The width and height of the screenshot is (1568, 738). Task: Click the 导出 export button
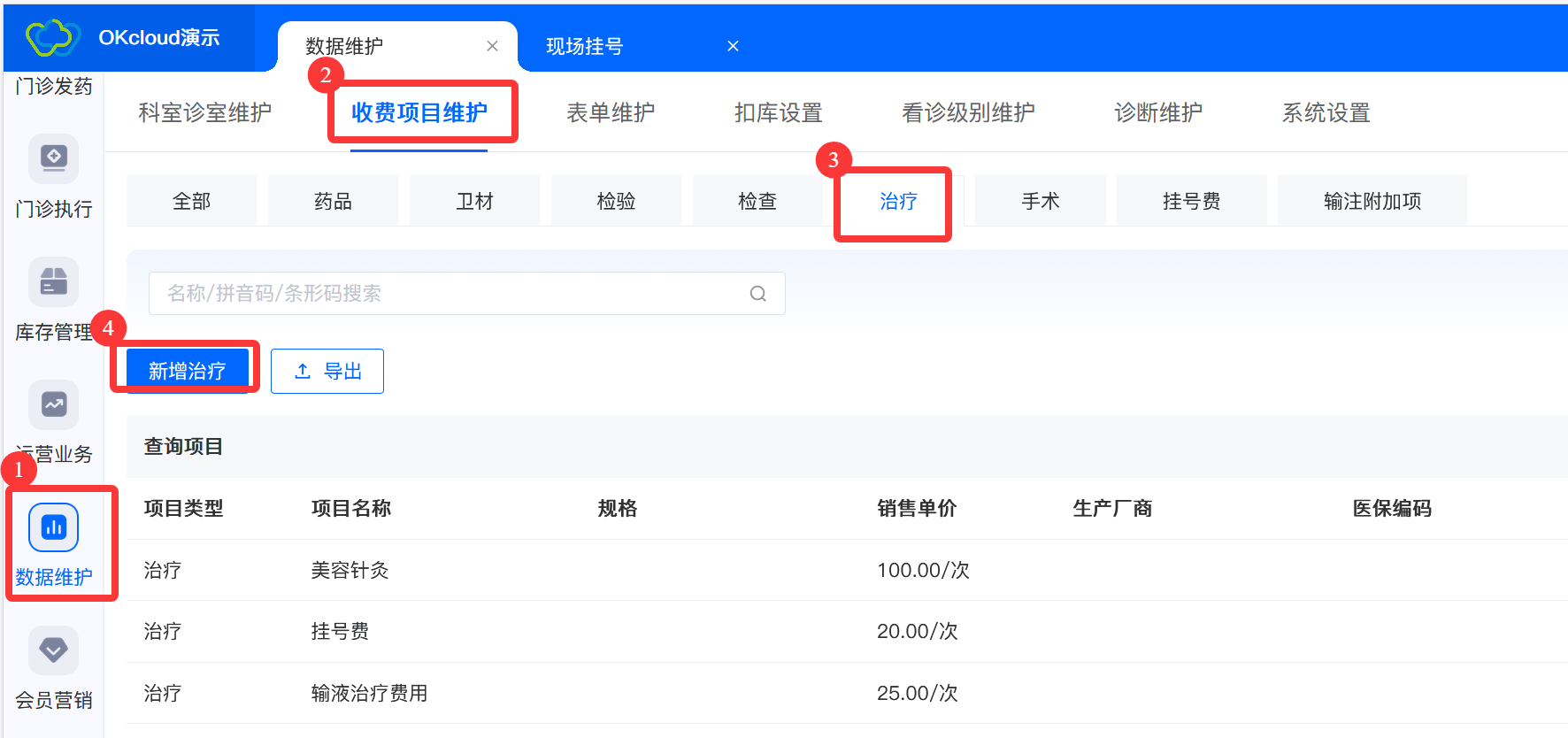point(327,371)
